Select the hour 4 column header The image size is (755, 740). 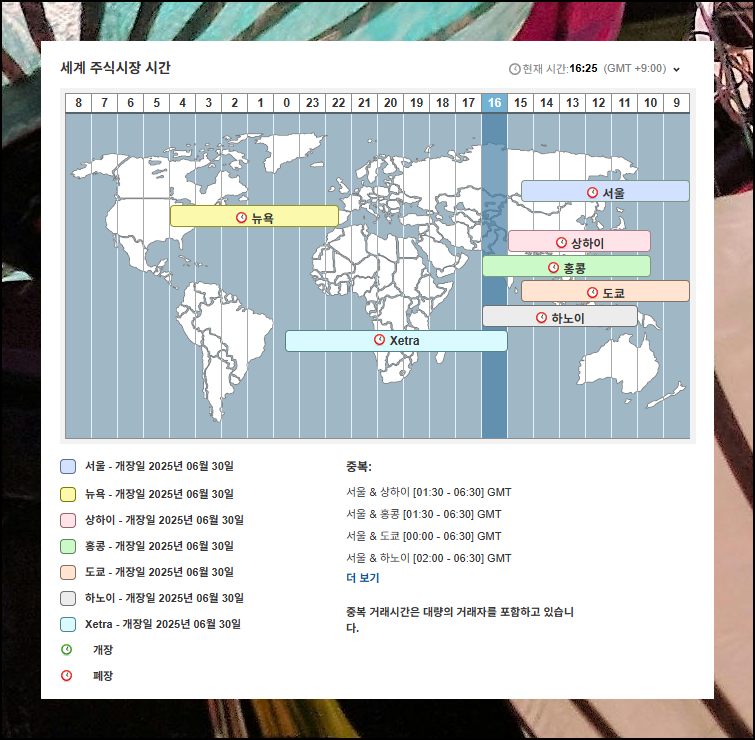click(x=182, y=103)
